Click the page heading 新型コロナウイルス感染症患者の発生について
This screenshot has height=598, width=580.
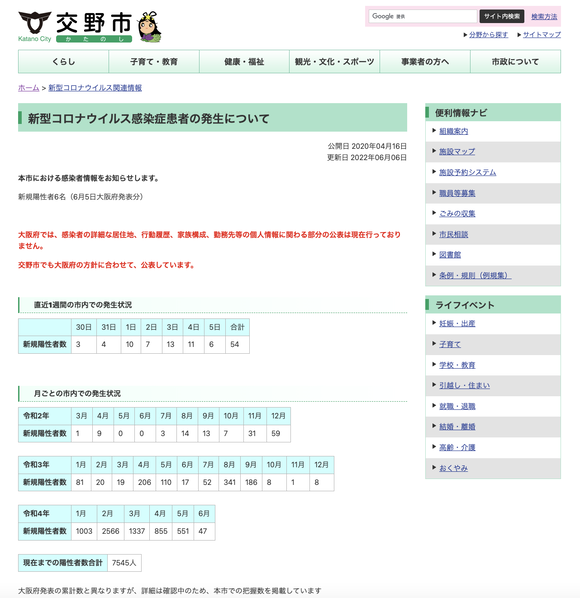pos(148,118)
